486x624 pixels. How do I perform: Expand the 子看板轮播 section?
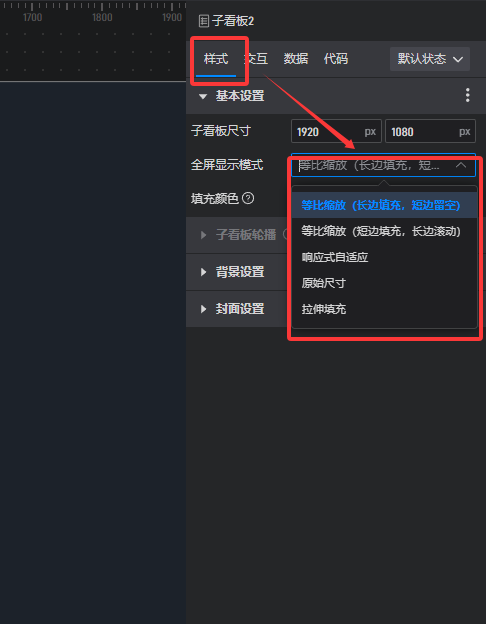tap(203, 235)
